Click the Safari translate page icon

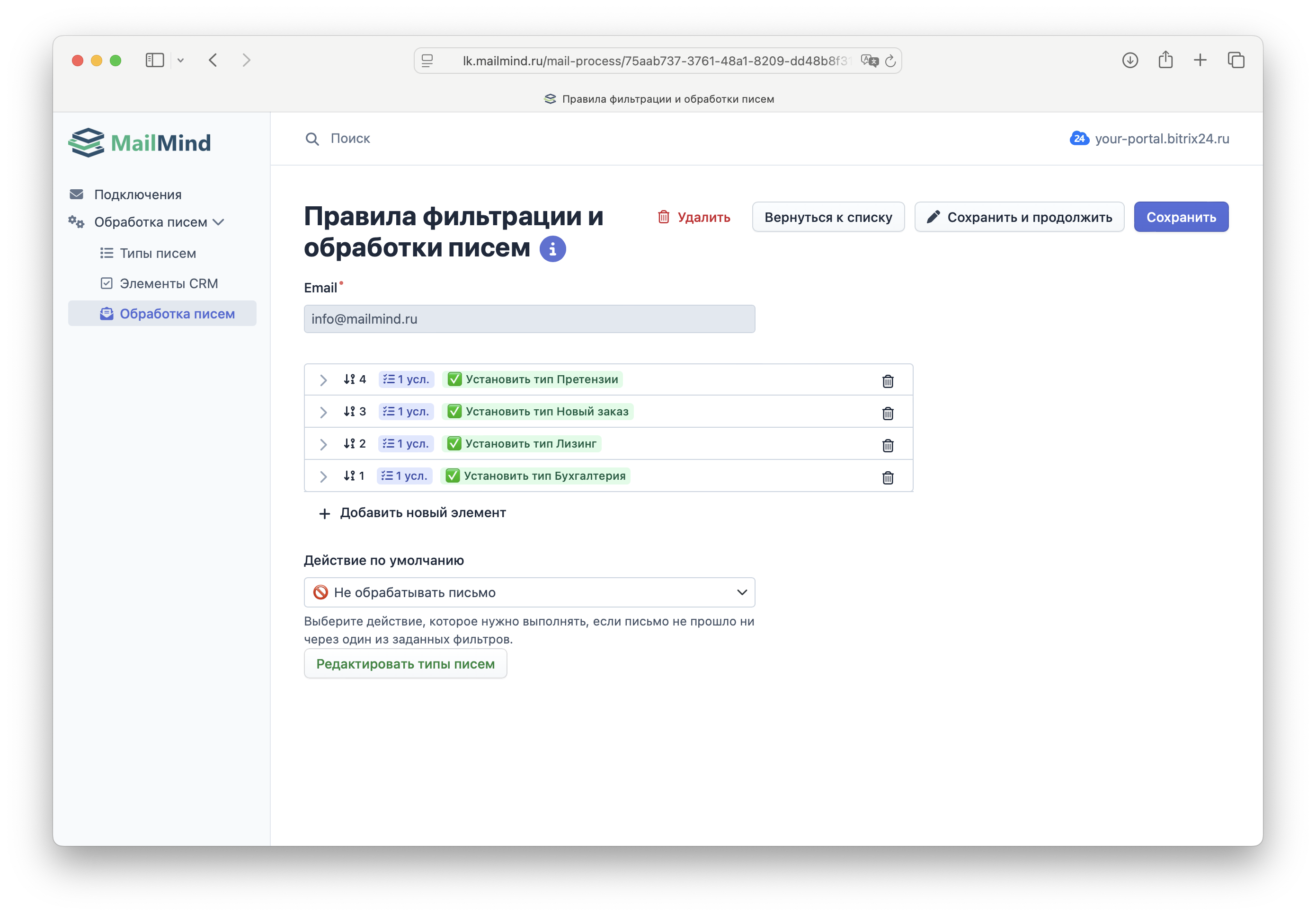869,61
